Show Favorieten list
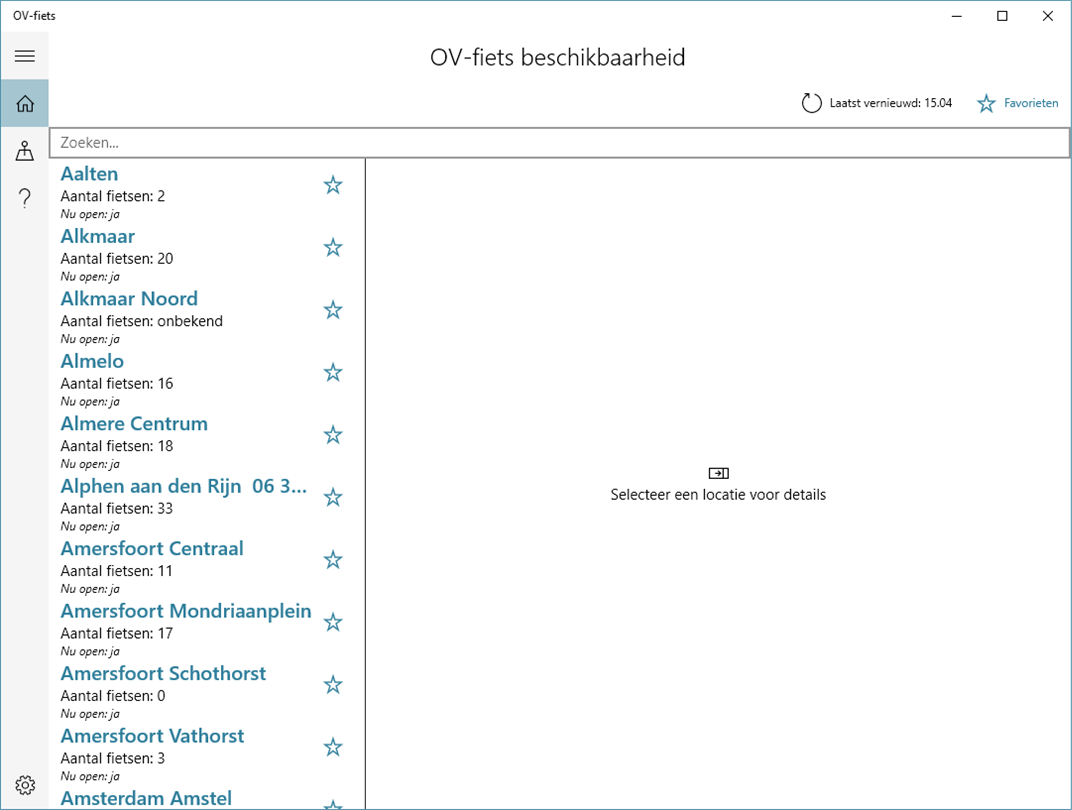The image size is (1072, 810). click(x=1017, y=103)
